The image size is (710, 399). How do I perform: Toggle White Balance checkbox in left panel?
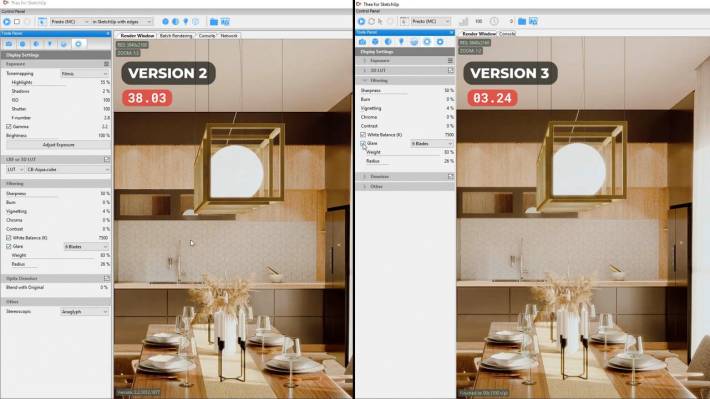(x=9, y=238)
